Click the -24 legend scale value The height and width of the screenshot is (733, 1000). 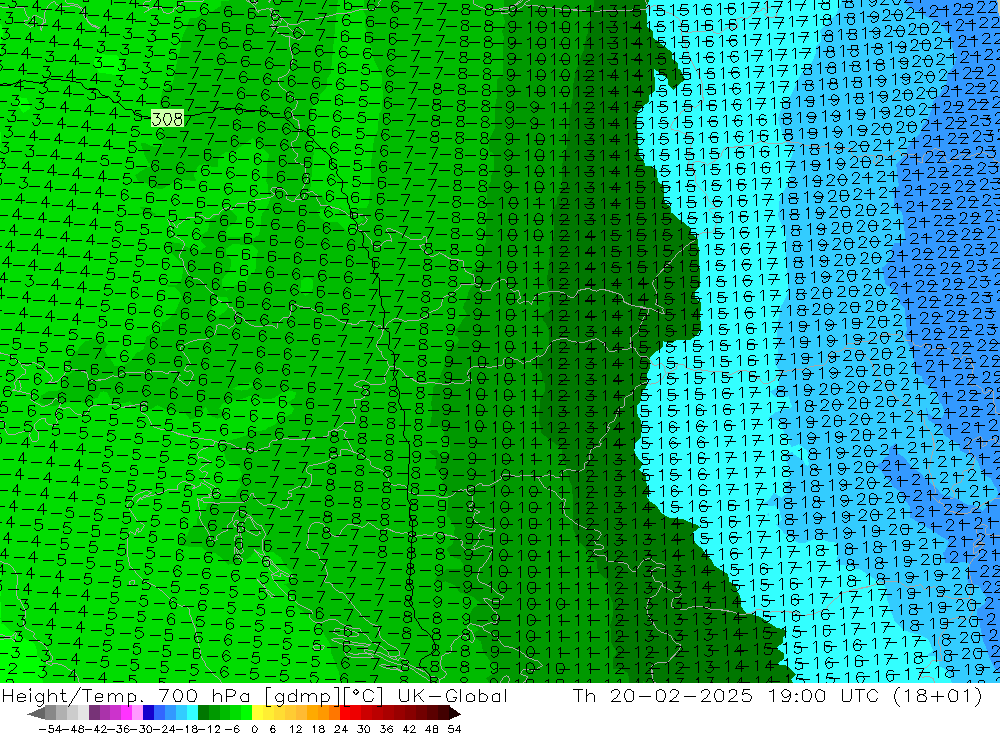pyautogui.click(x=163, y=729)
